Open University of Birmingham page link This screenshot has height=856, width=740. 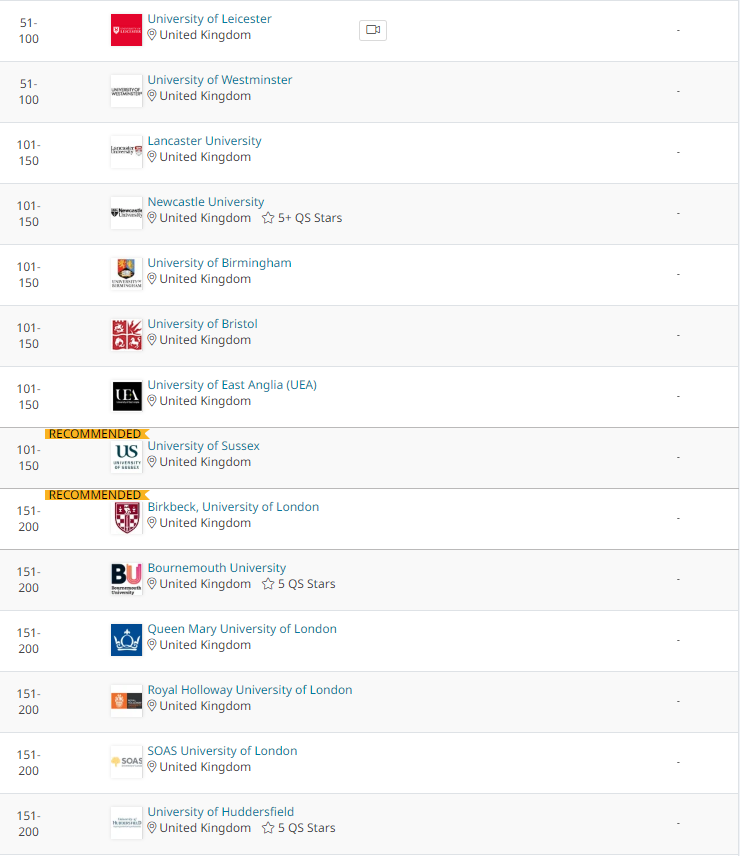(219, 263)
